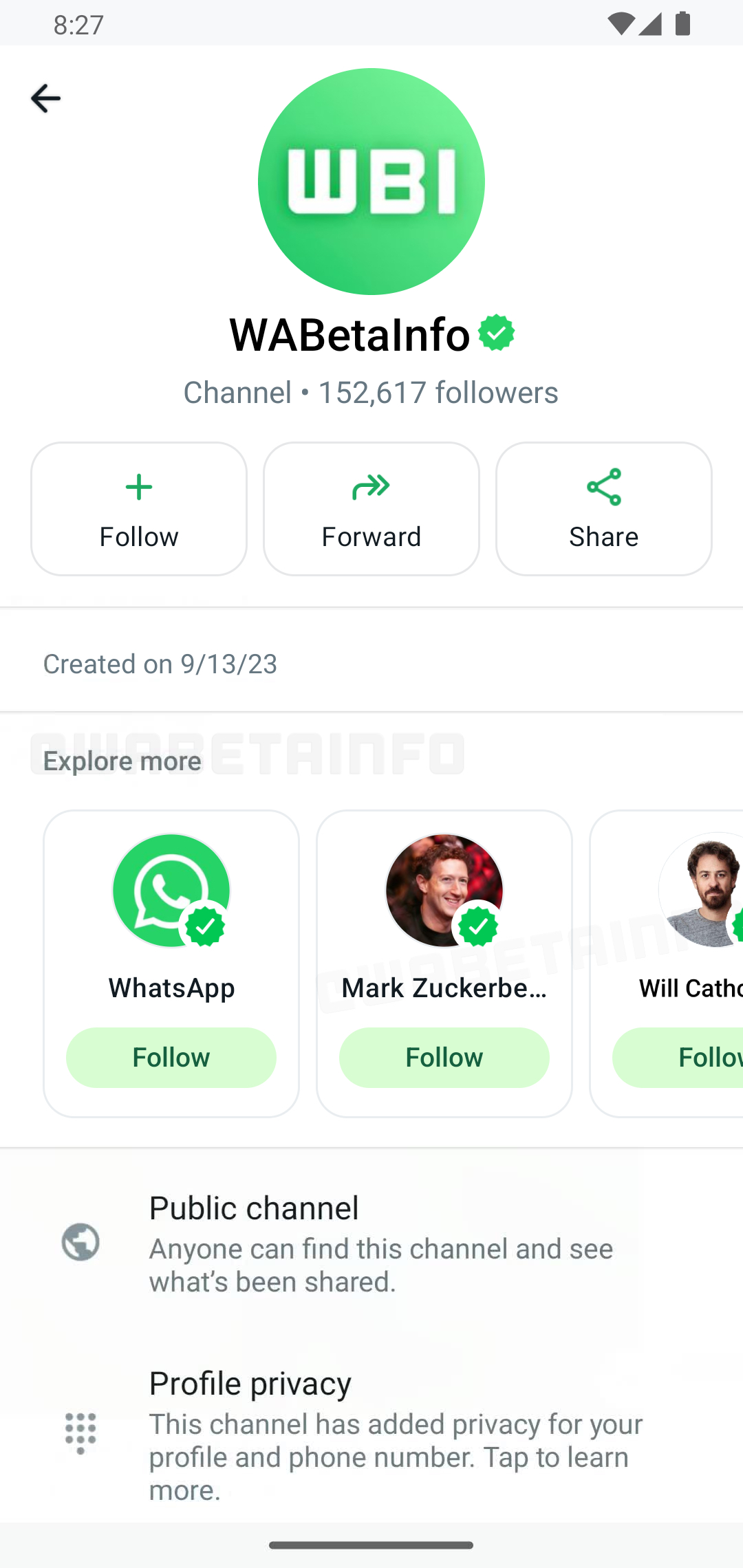743x1568 pixels.
Task: Forward the WABetaInfo channel
Action: point(371,509)
